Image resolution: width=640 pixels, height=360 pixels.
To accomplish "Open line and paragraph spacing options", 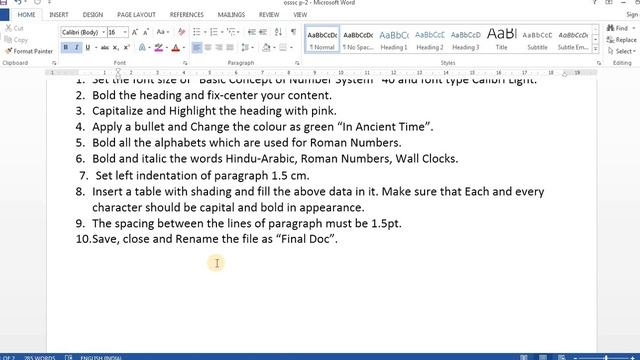I will (245, 48).
